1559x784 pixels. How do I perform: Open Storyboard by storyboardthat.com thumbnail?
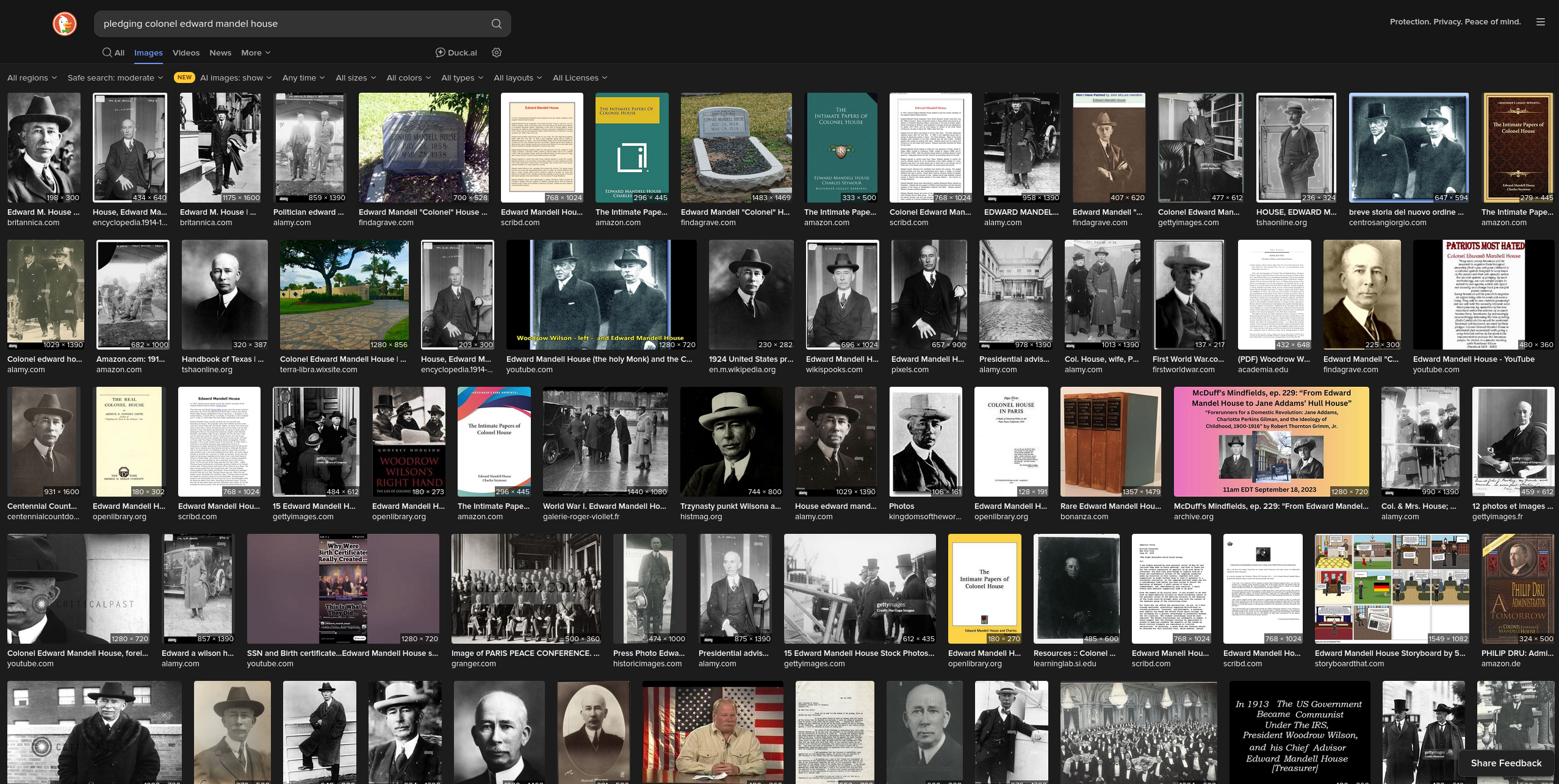click(x=1392, y=589)
